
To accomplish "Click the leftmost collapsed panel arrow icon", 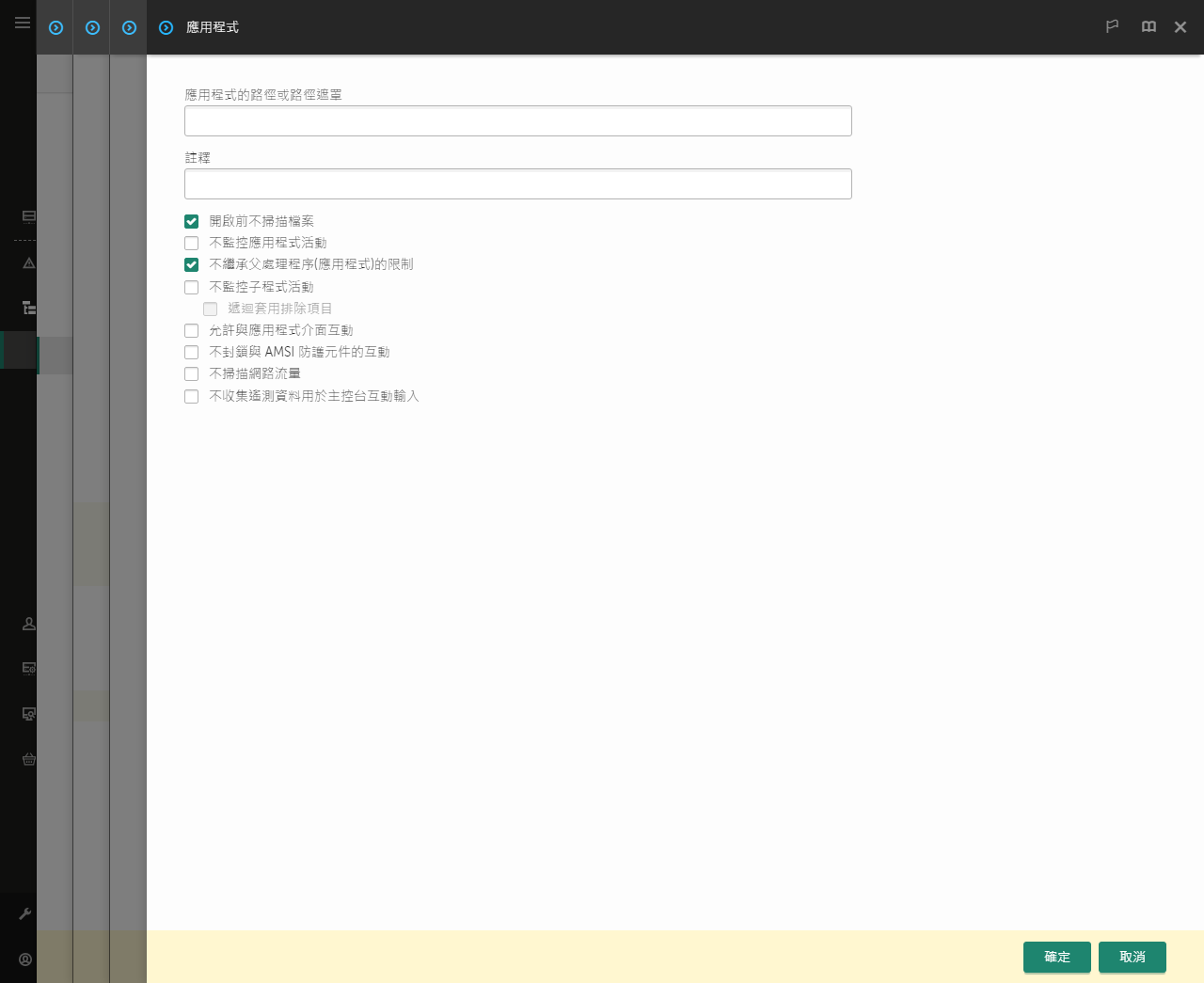I will pyautogui.click(x=56, y=28).
